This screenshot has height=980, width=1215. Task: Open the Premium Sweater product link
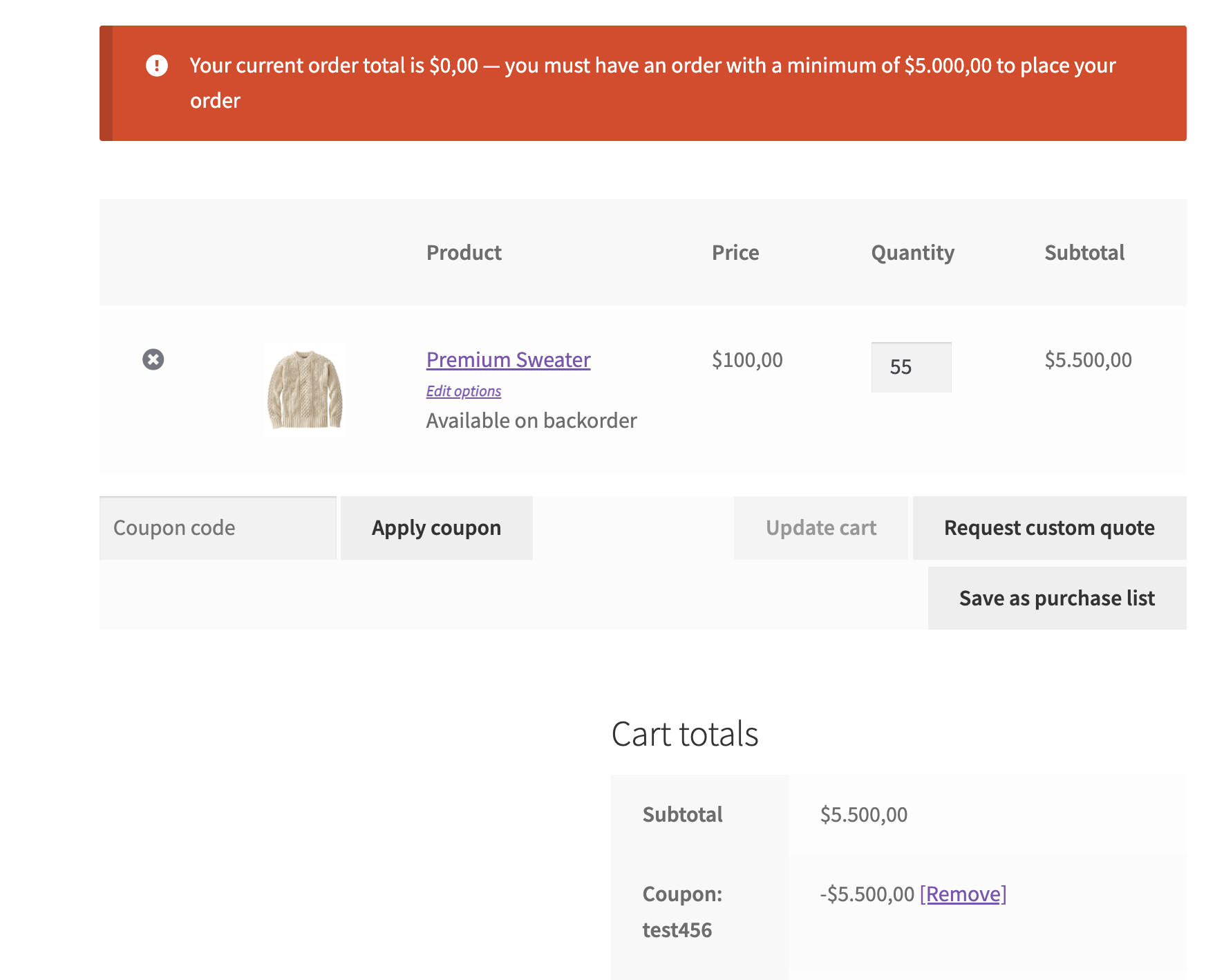pyautogui.click(x=508, y=359)
